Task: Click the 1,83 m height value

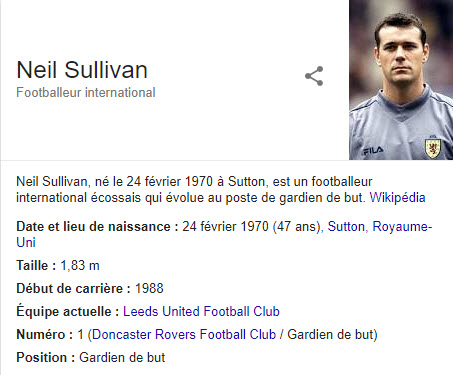Action: [80, 266]
